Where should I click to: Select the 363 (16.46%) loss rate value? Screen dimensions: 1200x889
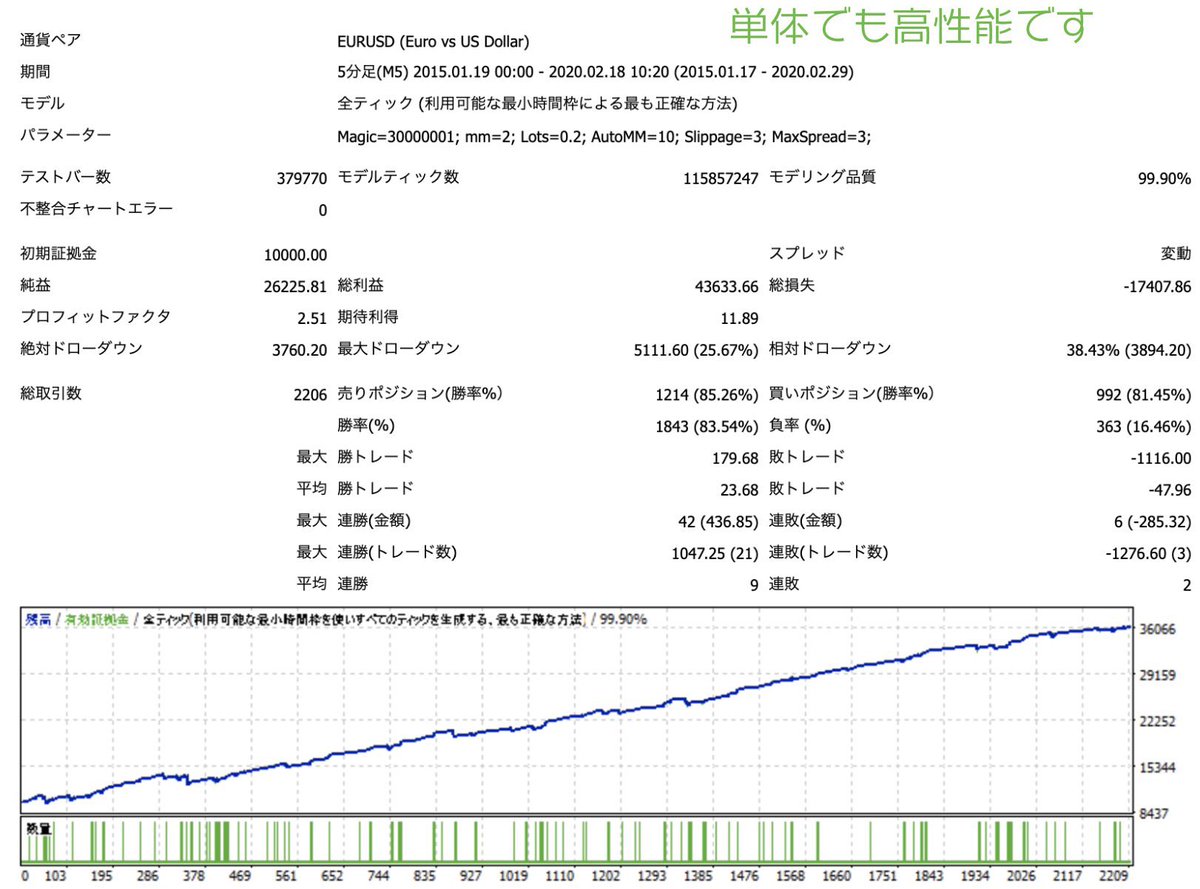[x=1144, y=427]
